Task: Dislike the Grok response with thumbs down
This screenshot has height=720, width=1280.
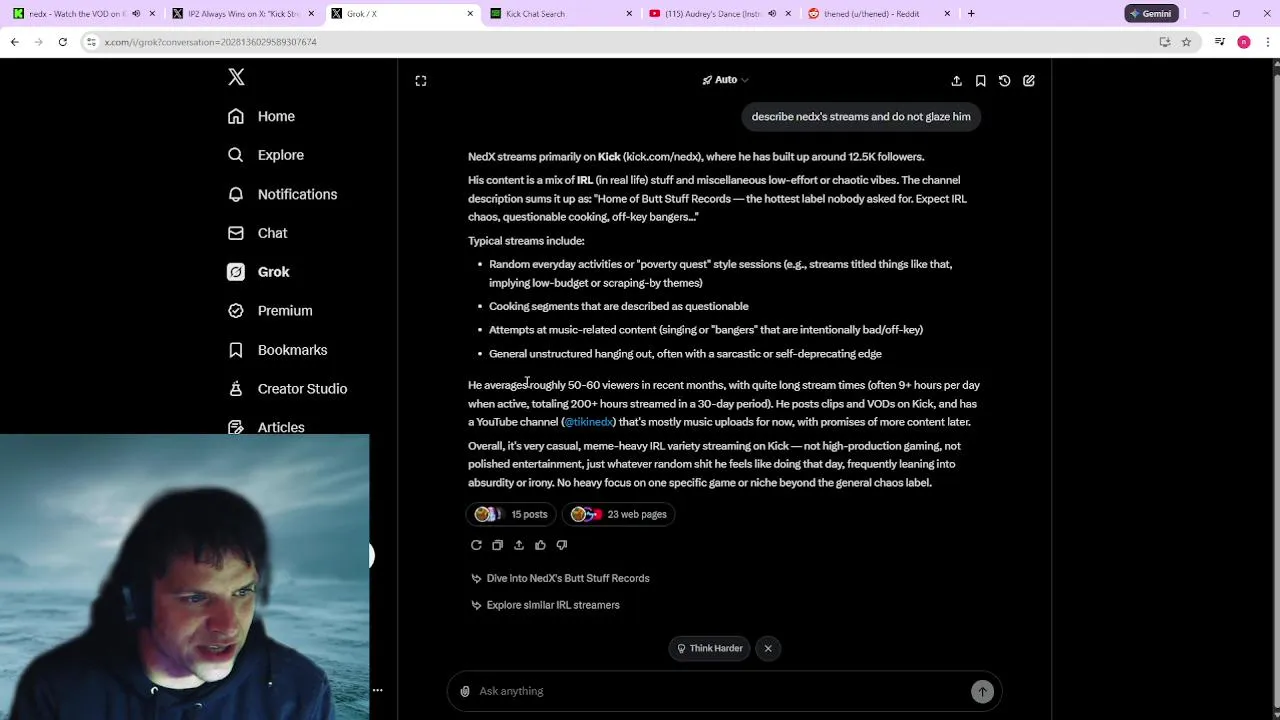Action: 561,545
